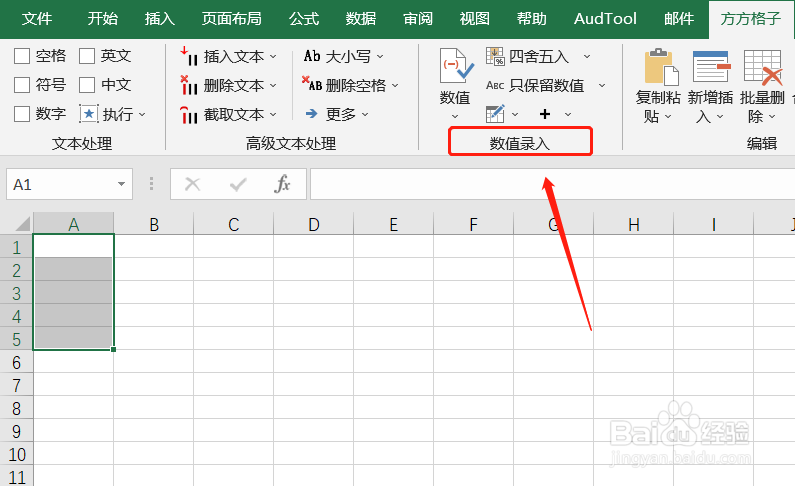Select row 6 header

click(x=16, y=362)
